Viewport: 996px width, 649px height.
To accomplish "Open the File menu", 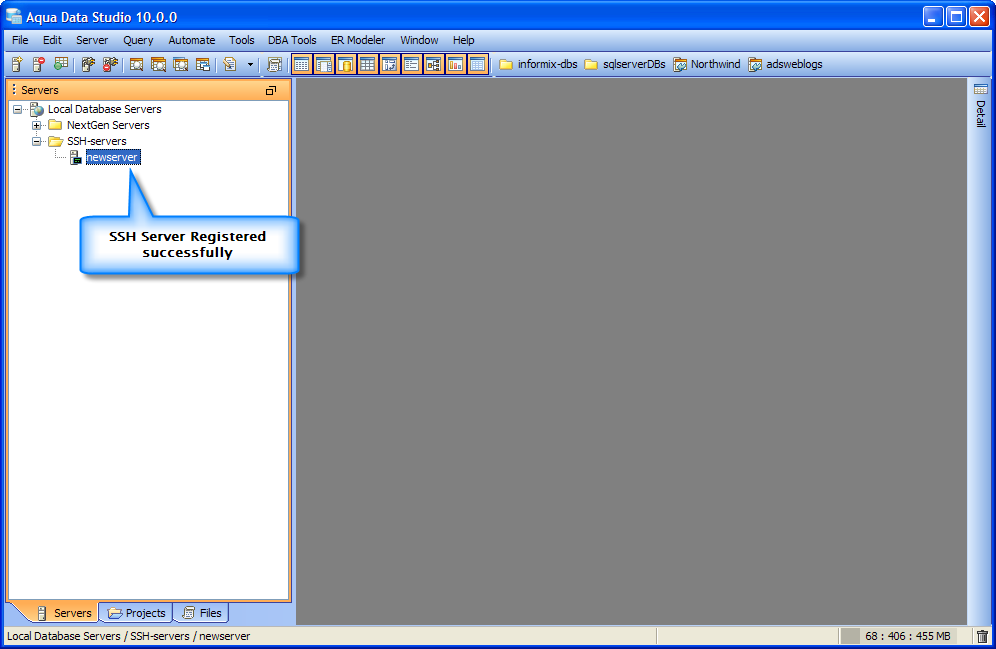I will tap(20, 40).
